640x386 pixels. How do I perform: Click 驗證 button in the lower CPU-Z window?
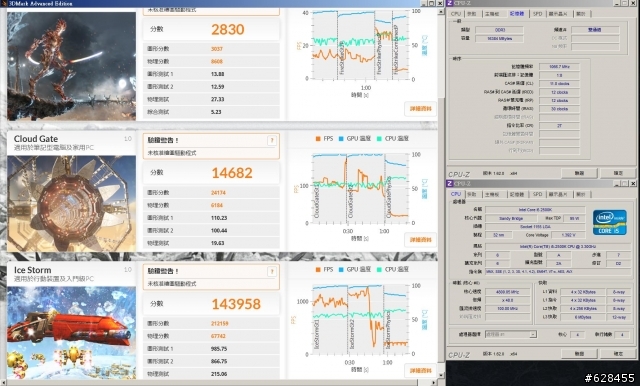click(x=580, y=353)
